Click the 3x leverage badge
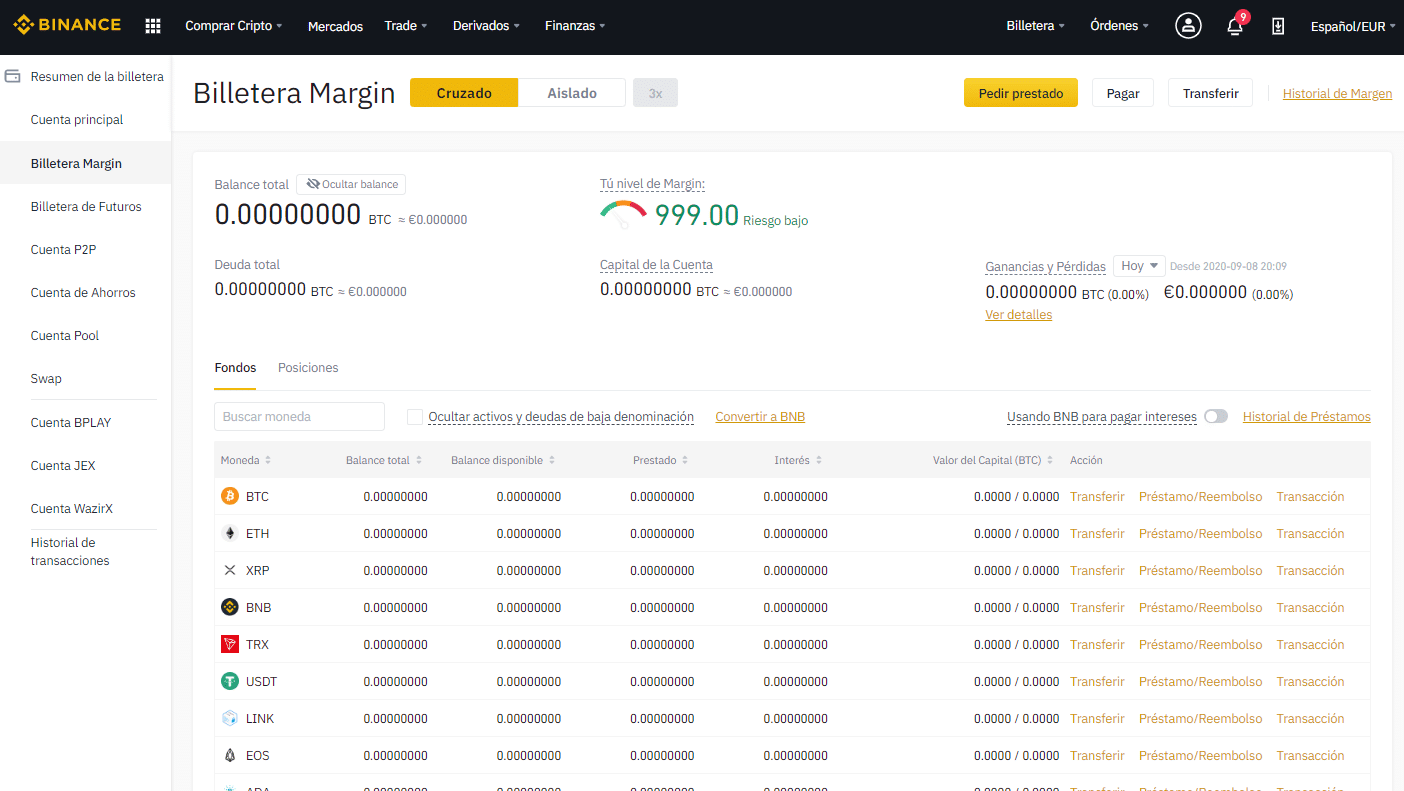The image size is (1404, 791). [x=655, y=93]
